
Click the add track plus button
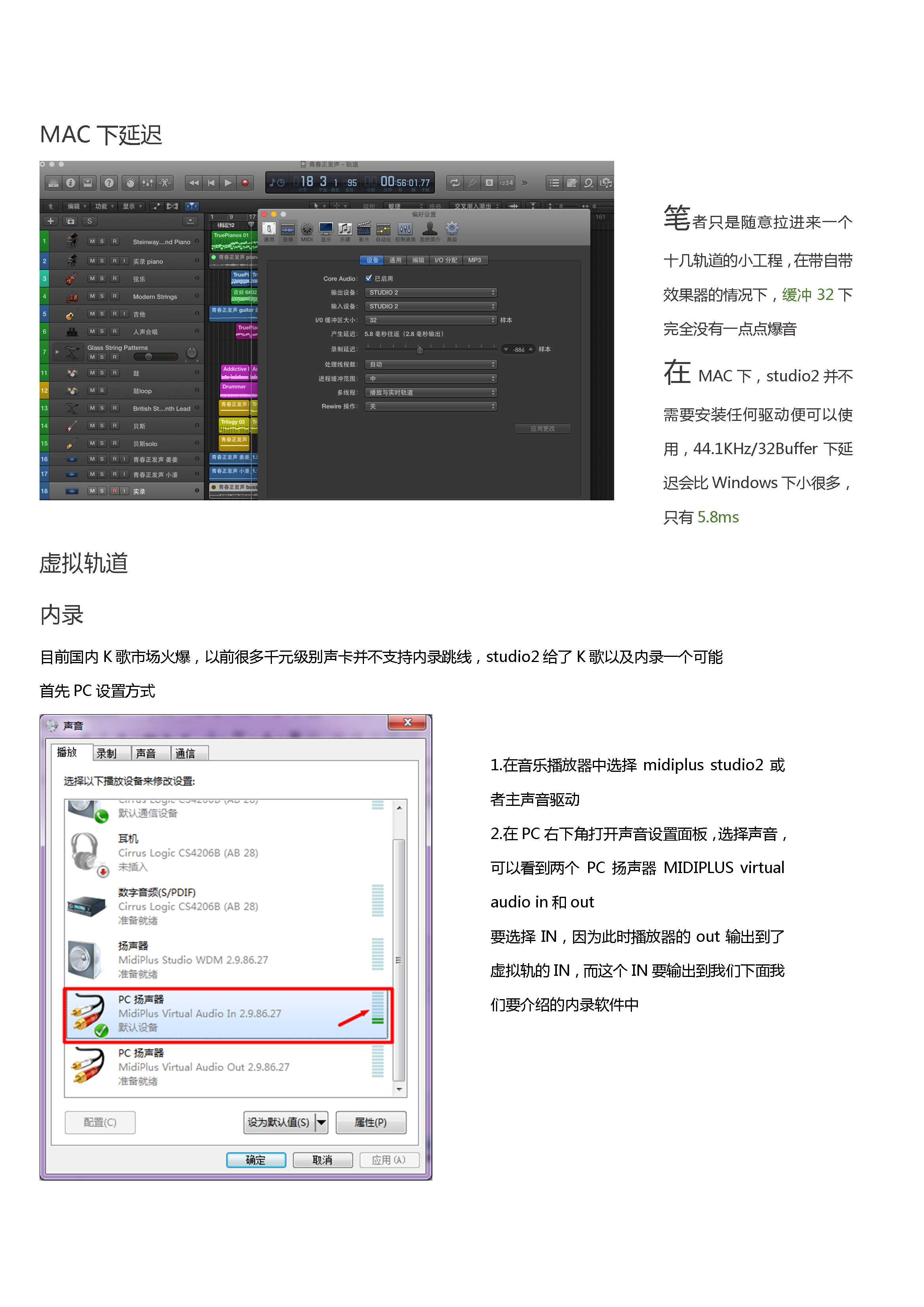click(x=51, y=221)
